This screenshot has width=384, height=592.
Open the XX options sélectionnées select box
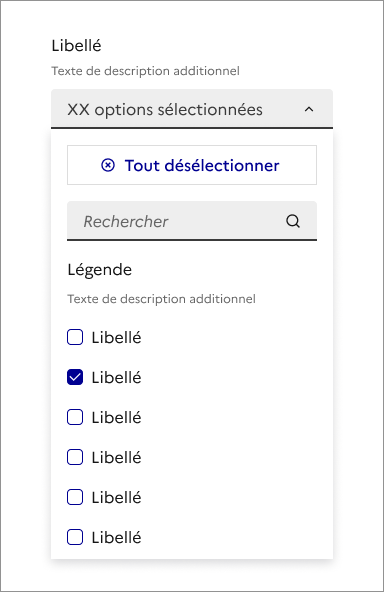click(192, 109)
